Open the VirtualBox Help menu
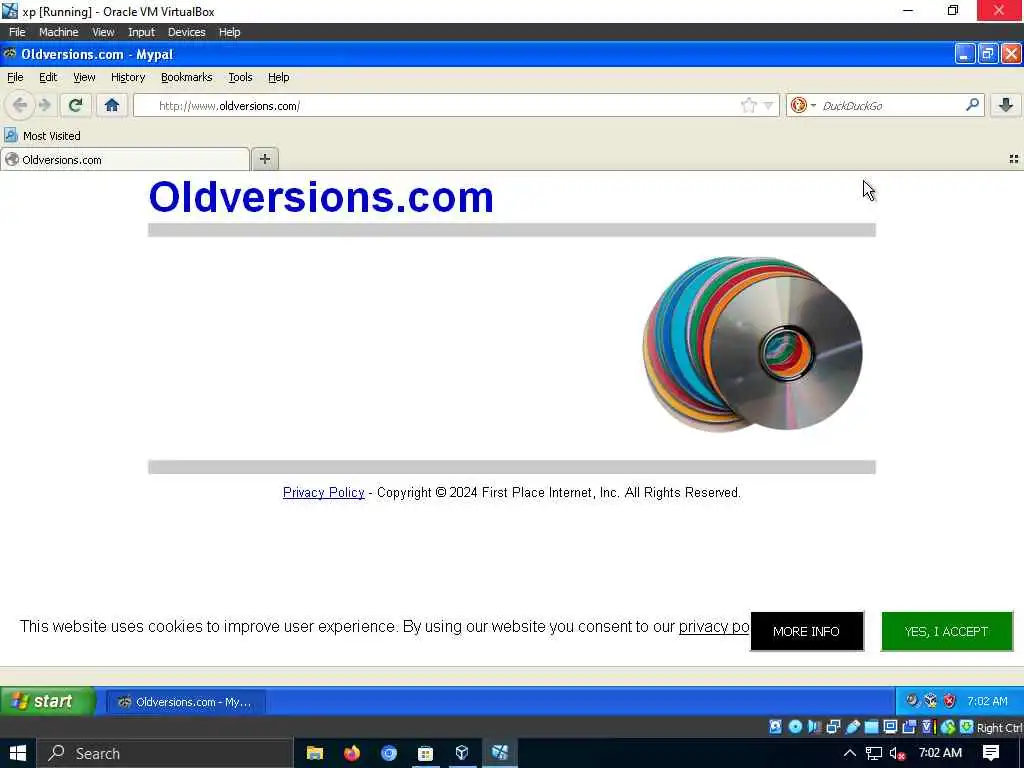Screen dimensions: 1024x768 229,32
